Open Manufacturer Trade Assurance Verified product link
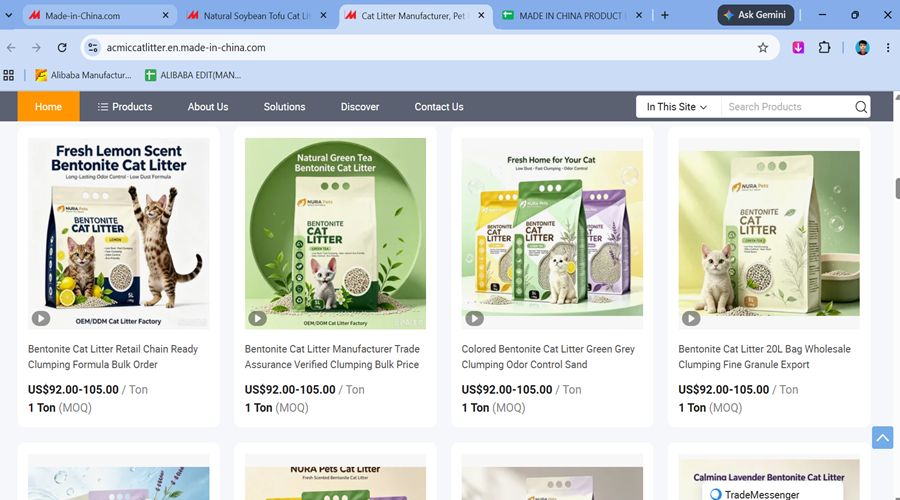 332,356
